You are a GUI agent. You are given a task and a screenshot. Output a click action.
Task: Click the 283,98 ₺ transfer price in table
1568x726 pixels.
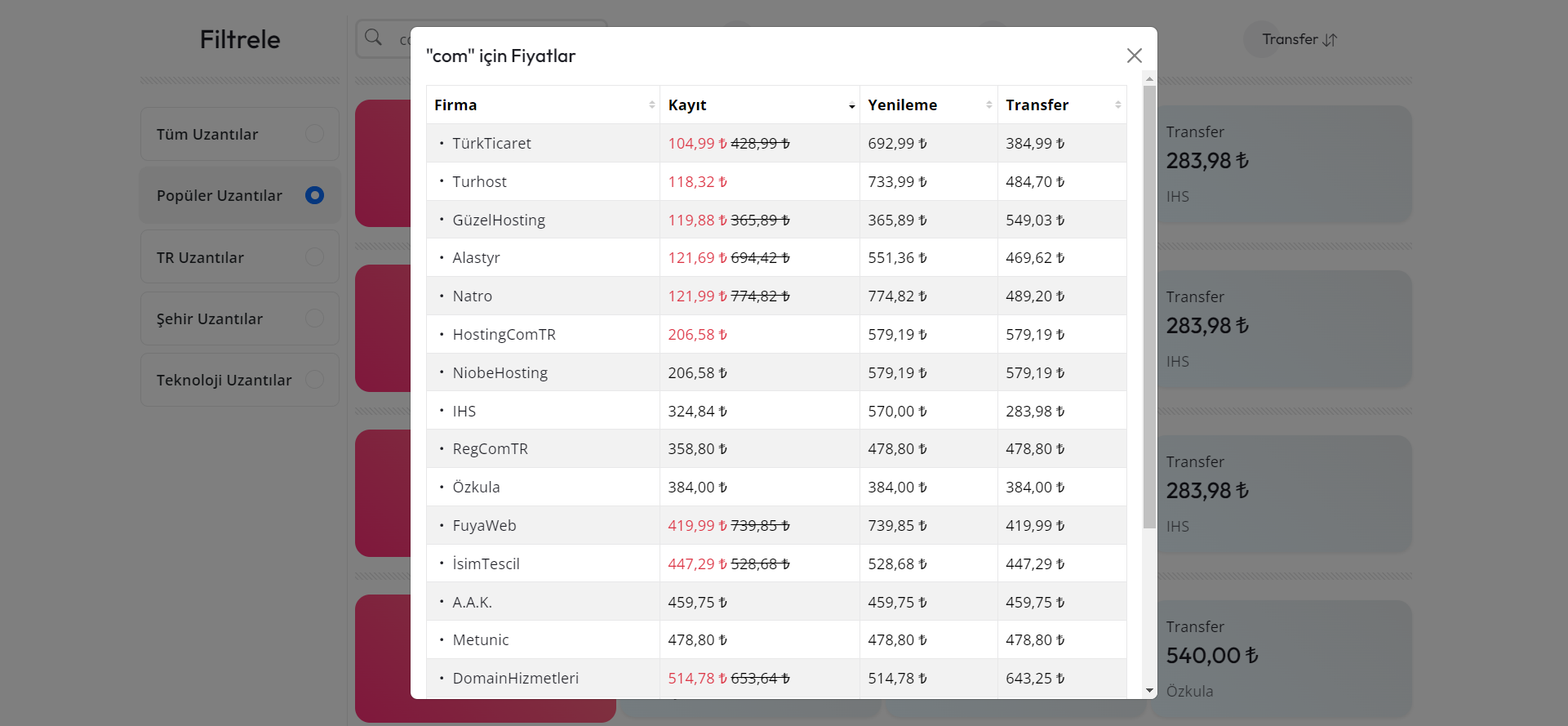pyautogui.click(x=1035, y=411)
